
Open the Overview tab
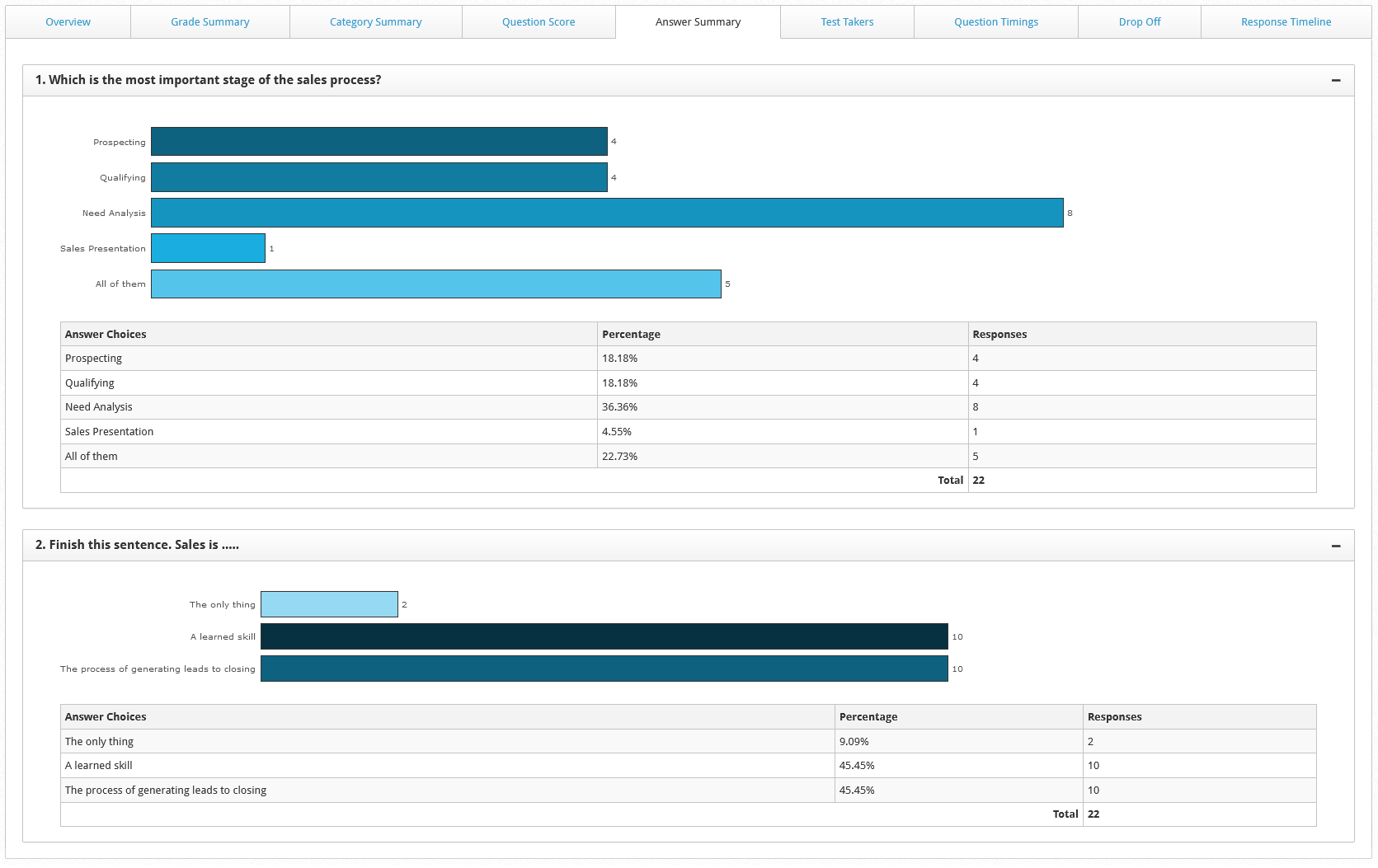coord(68,22)
